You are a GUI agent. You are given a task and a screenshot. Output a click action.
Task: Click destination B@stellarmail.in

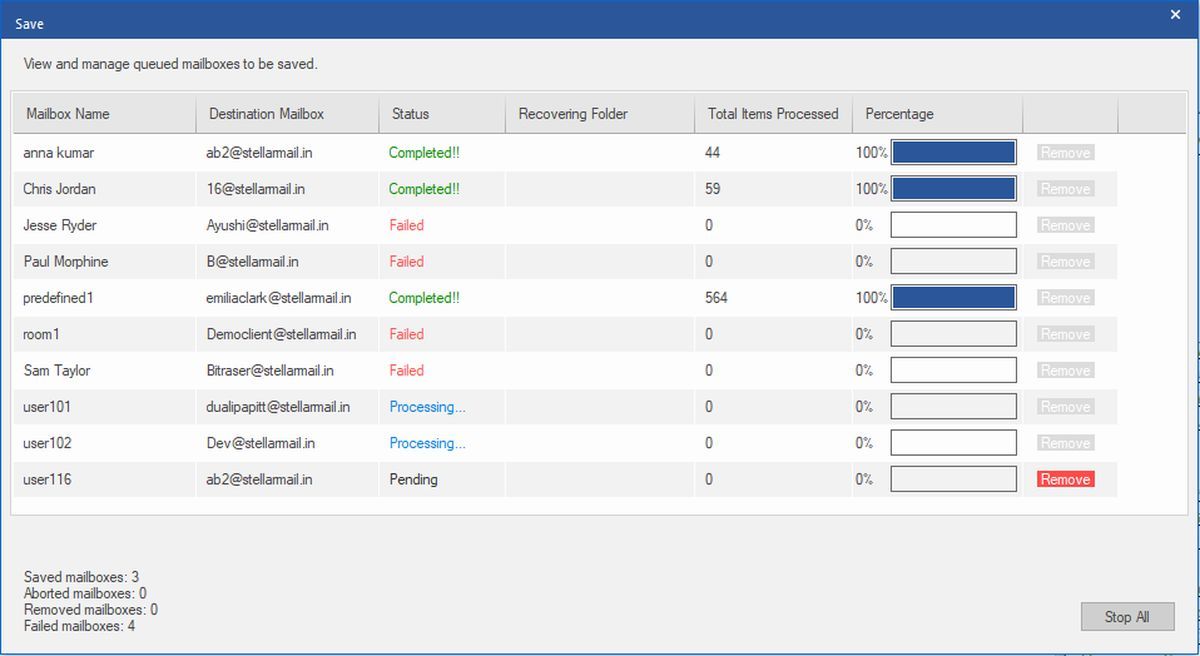click(x=253, y=261)
